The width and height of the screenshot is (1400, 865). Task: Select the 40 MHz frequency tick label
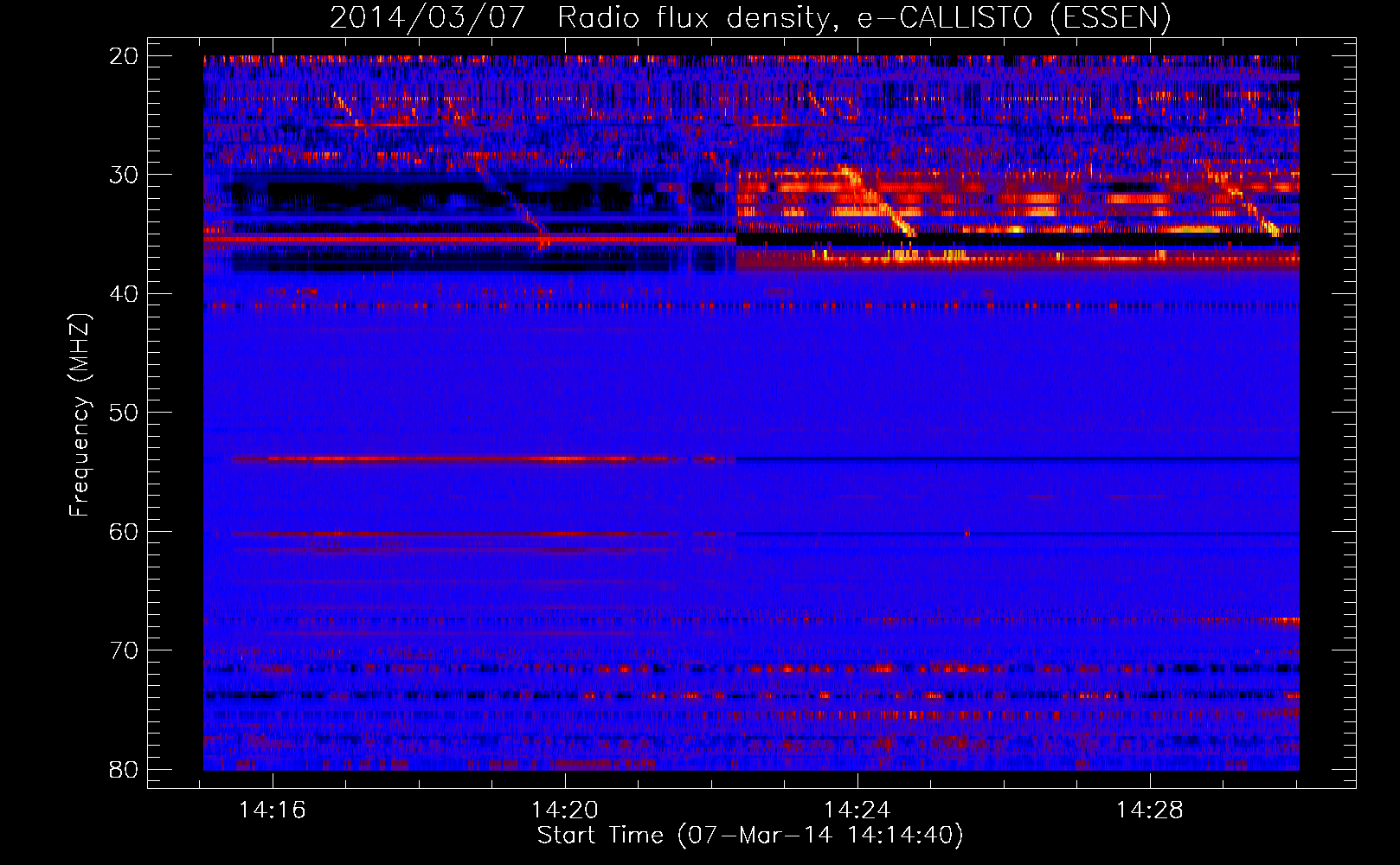(124, 294)
